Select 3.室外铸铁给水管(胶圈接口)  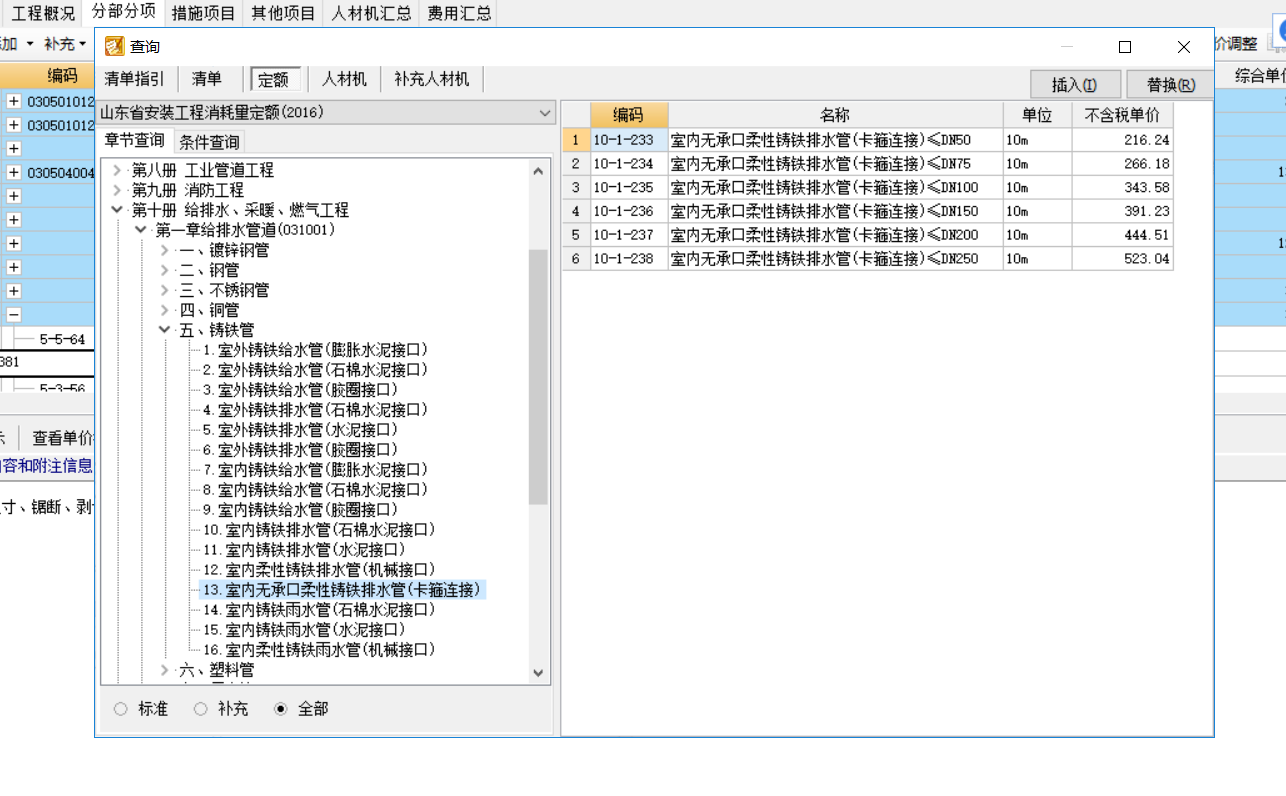(300, 390)
